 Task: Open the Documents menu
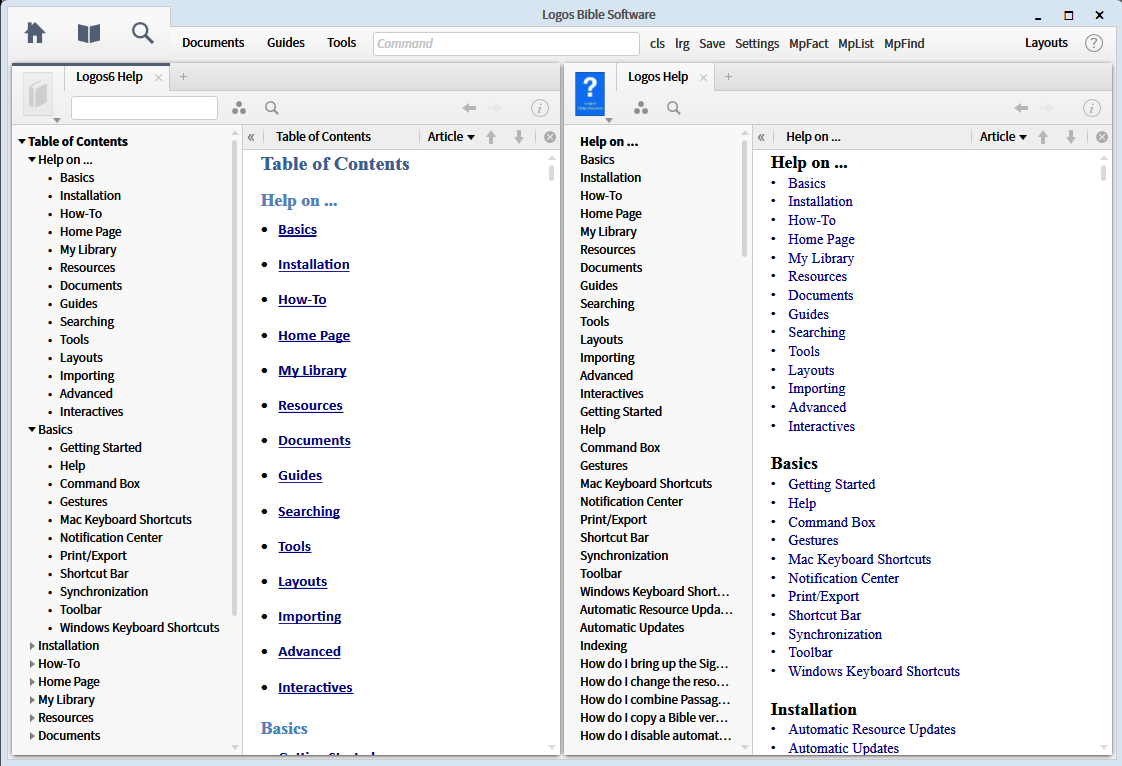213,43
